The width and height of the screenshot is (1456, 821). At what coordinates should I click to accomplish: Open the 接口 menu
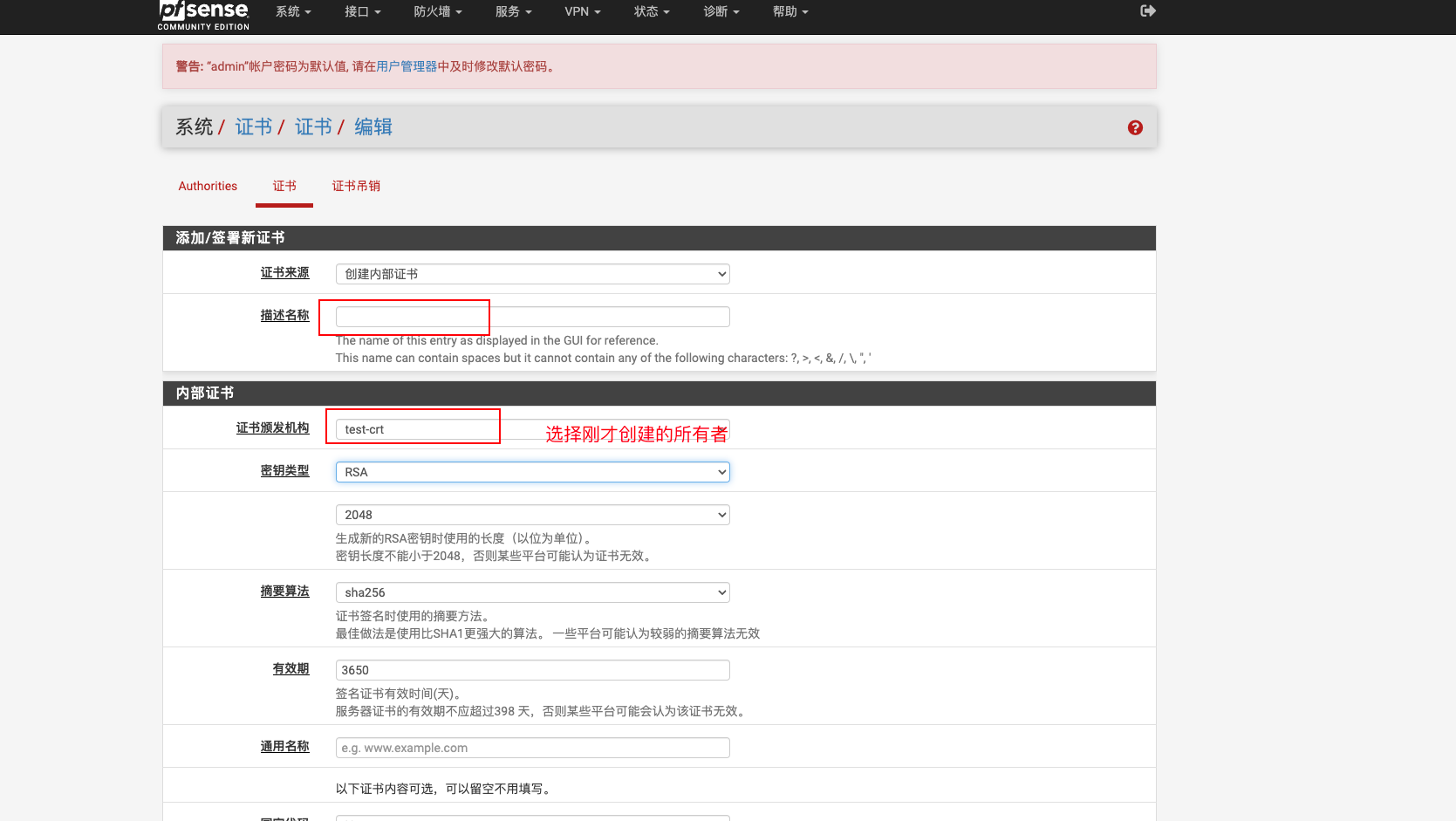click(363, 11)
